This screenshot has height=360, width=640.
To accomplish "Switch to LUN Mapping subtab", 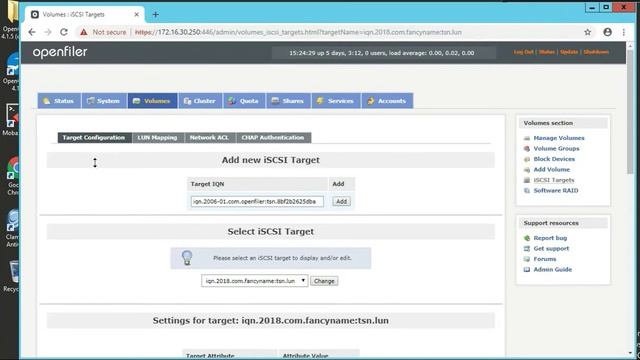I will pos(158,138).
